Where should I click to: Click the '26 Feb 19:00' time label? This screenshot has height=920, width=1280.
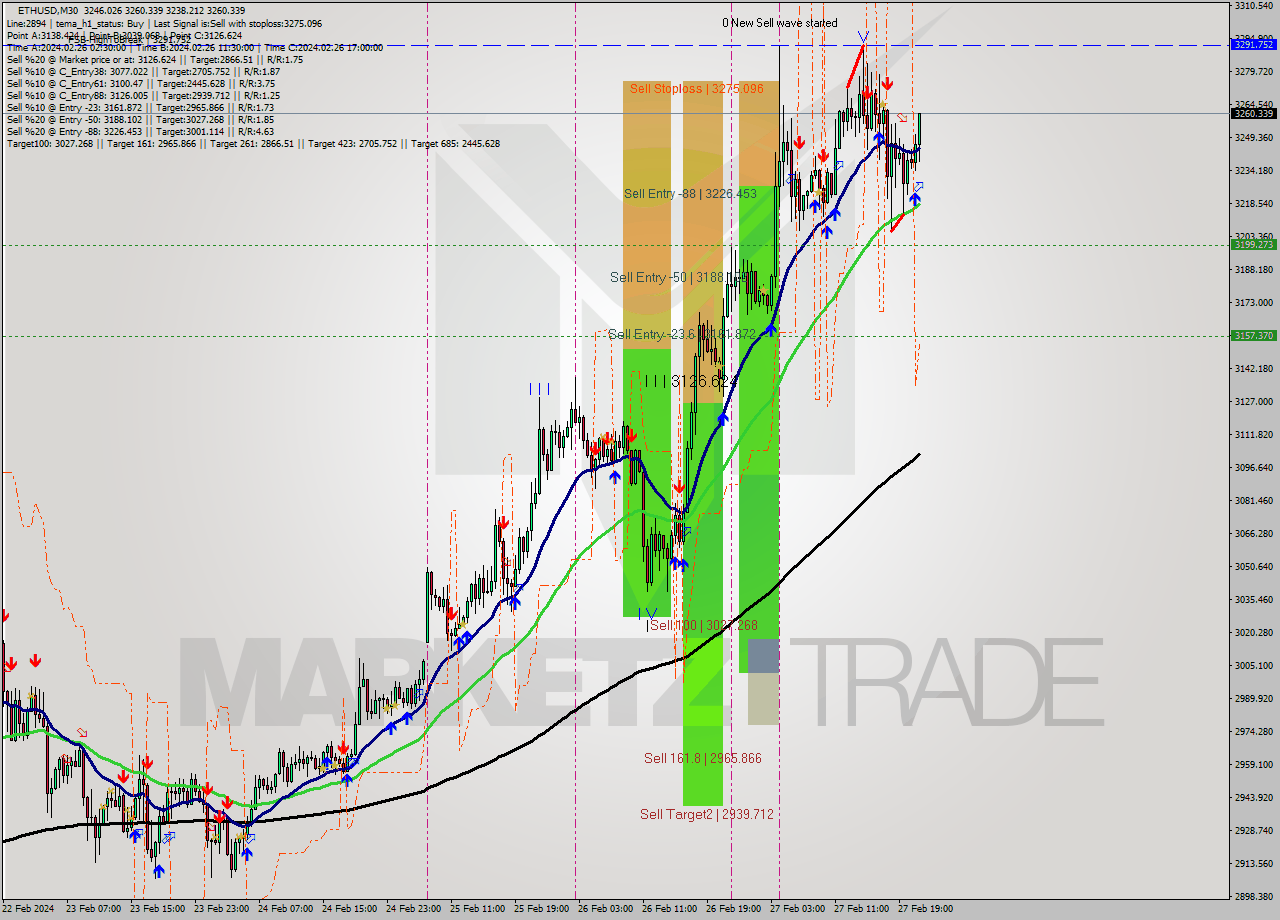coord(733,909)
